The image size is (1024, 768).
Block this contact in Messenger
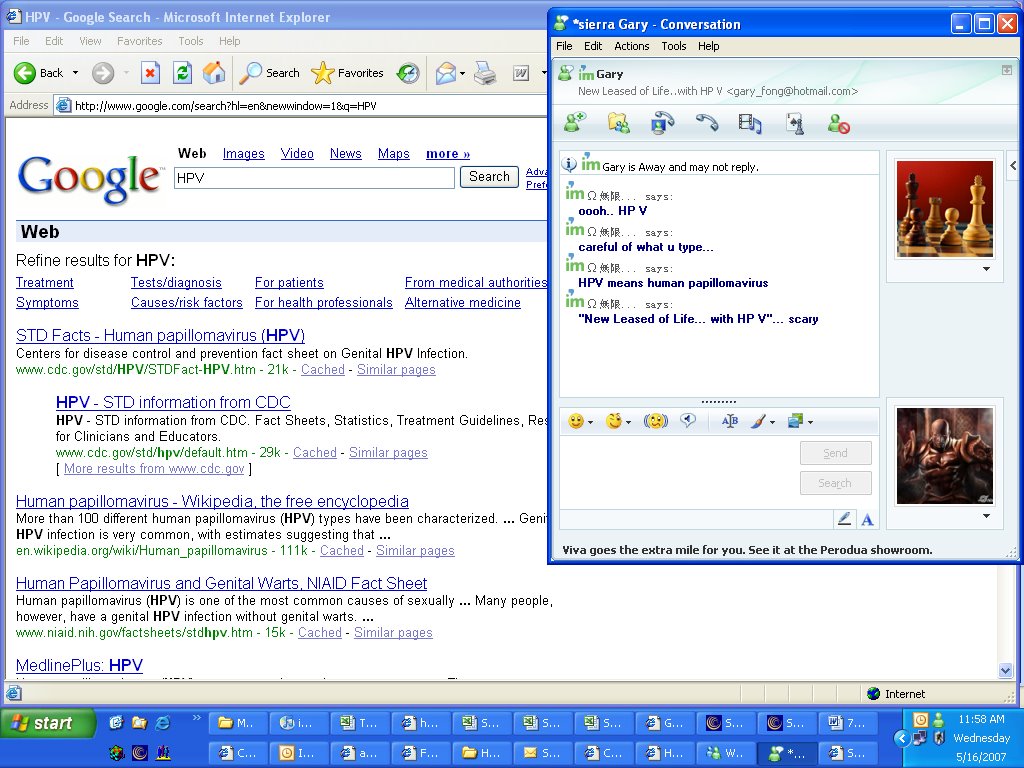pos(839,123)
